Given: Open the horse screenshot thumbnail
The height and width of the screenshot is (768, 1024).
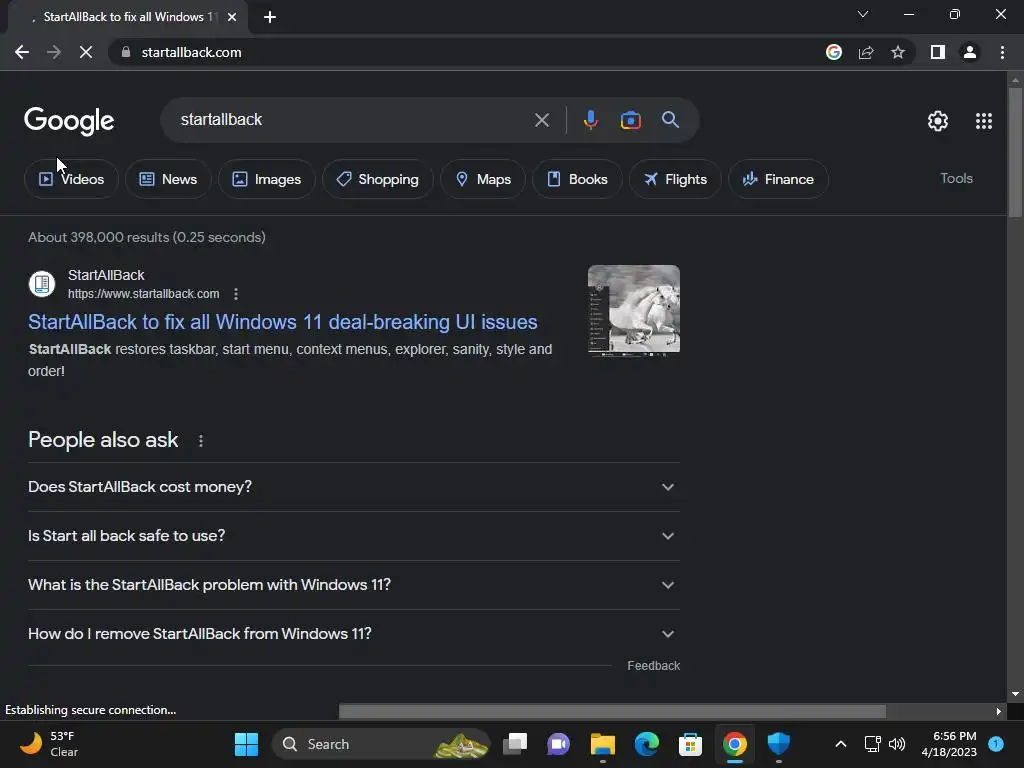Looking at the screenshot, I should 633,310.
